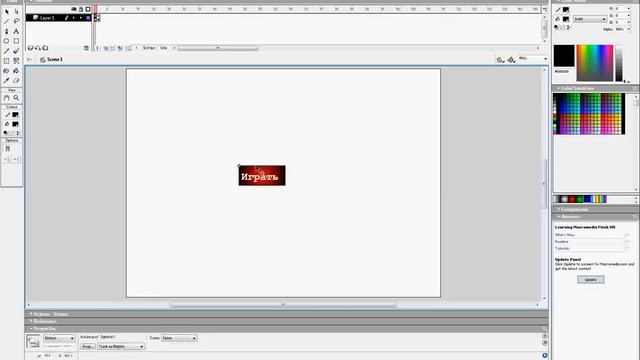This screenshot has height=360, width=640.
Task: Click the Color Mixer brightness slider
Action: pos(619,63)
